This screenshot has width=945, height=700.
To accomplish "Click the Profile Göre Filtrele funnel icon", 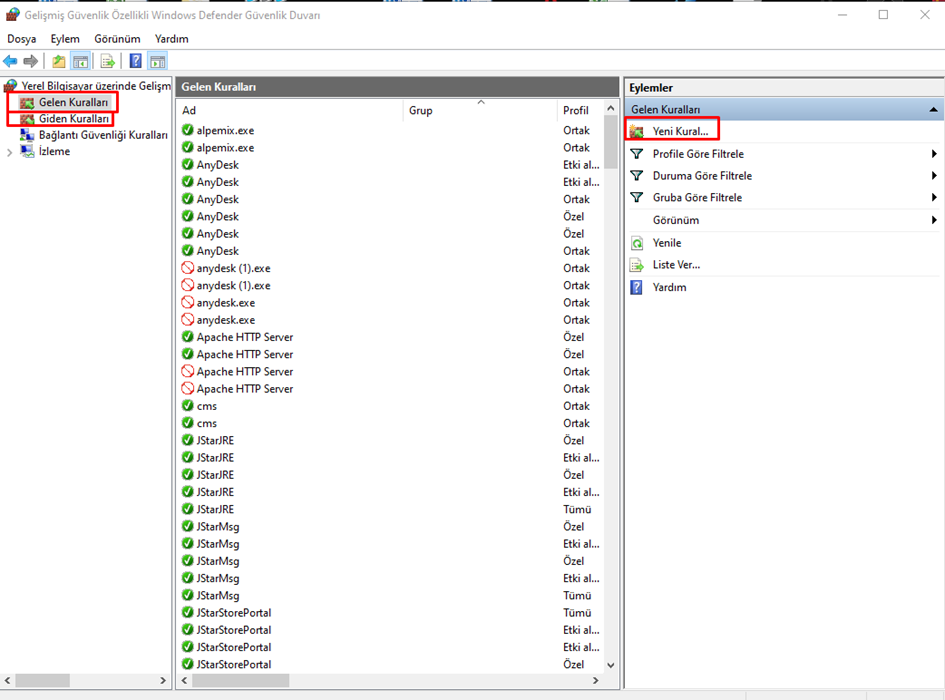I will click(x=636, y=154).
